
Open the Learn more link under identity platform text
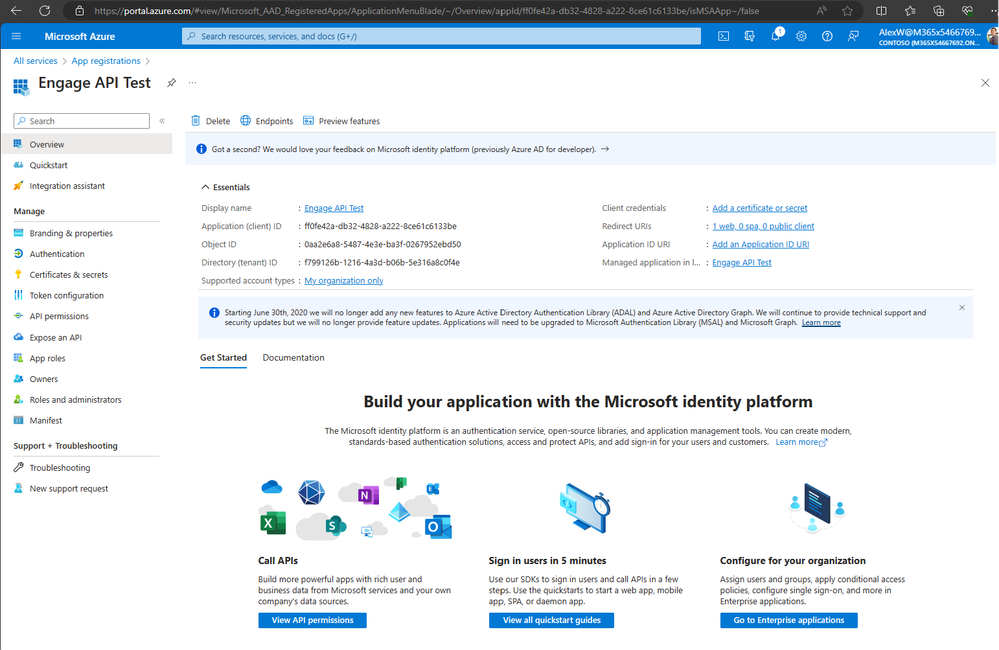[x=801, y=442]
